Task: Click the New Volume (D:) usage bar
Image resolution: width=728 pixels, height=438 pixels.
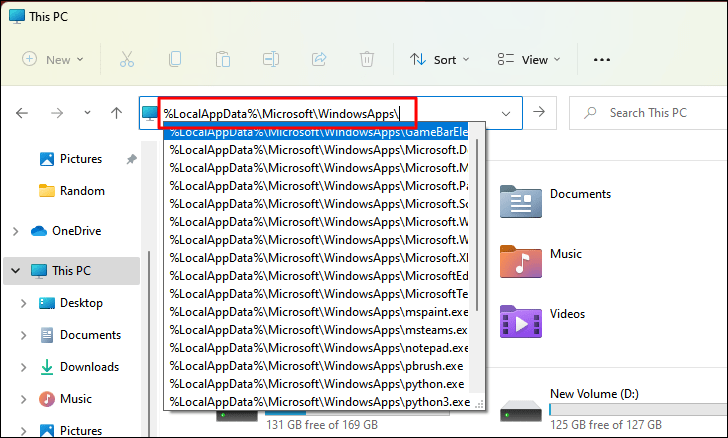Action: click(638, 409)
